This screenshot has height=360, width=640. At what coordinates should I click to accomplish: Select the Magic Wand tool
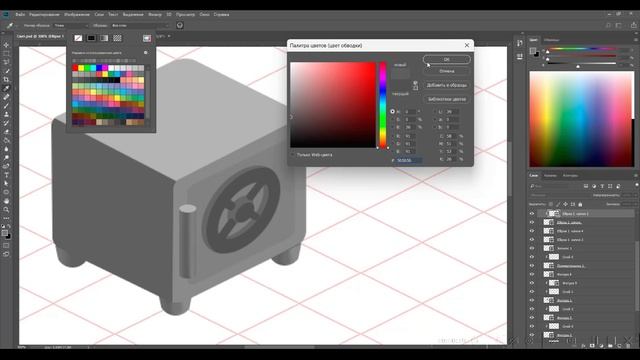coord(6,71)
